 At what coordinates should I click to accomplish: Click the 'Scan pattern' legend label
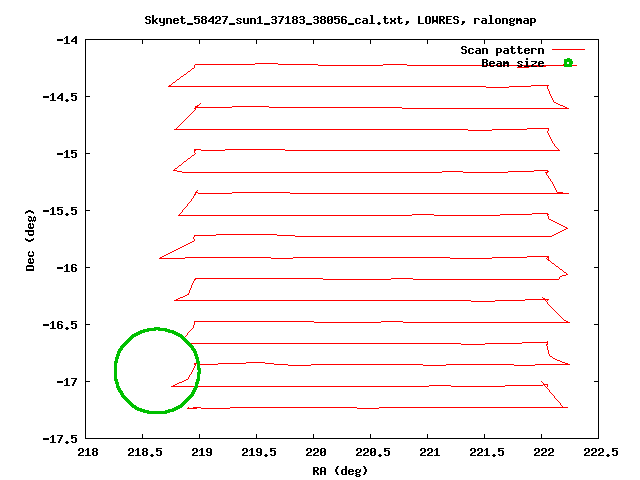502,50
